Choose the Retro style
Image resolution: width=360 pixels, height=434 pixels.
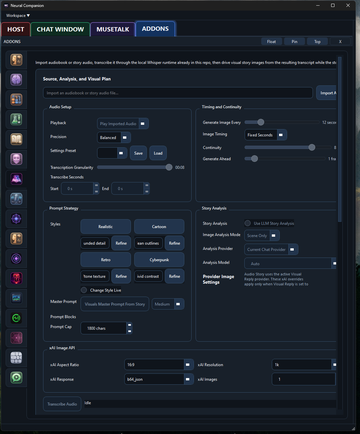point(105,260)
